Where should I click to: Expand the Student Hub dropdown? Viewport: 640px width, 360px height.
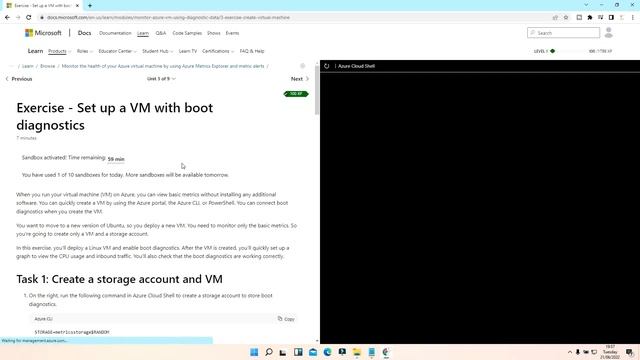pos(158,51)
